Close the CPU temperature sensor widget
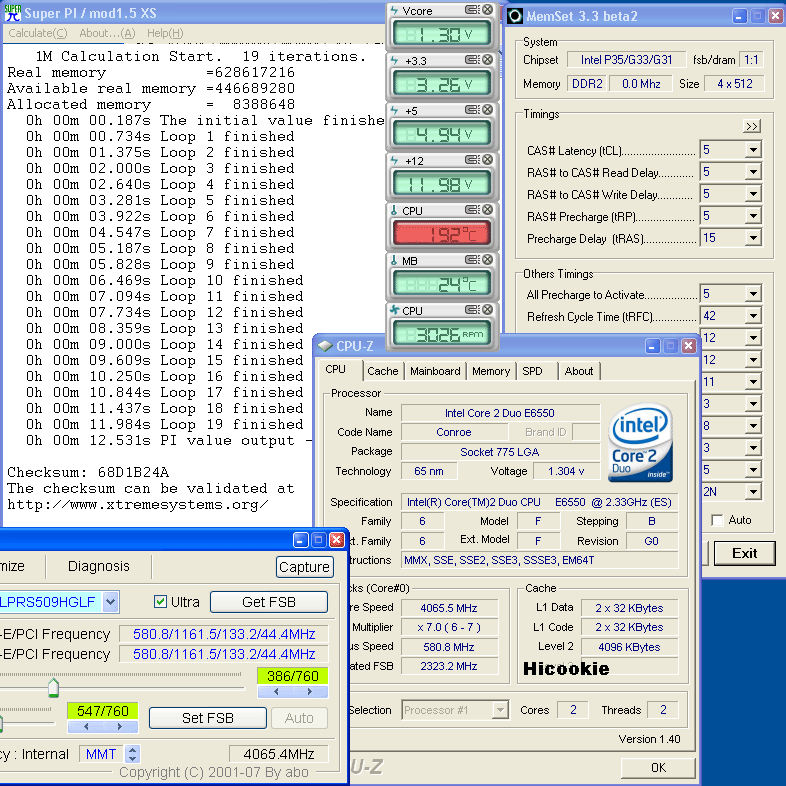This screenshot has height=786, width=786. (x=487, y=211)
